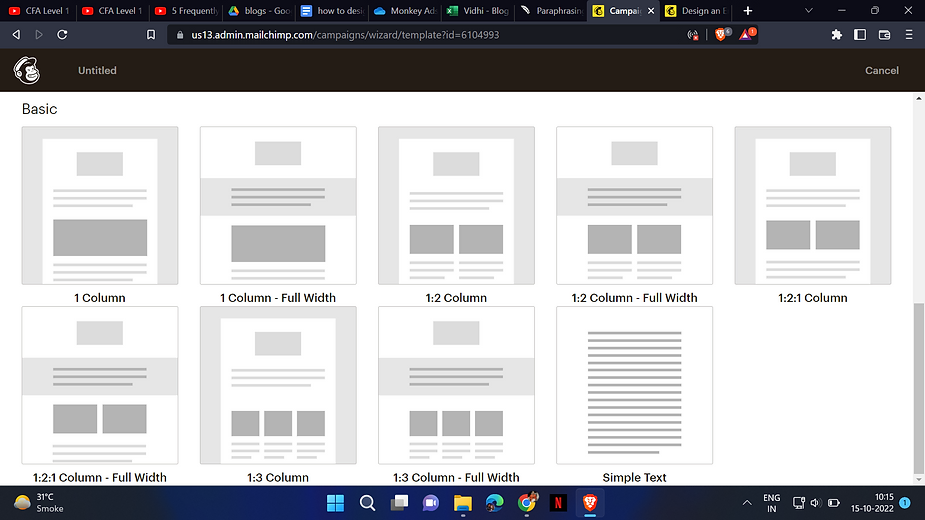
Task: Open a new browser tab
Action: click(x=747, y=11)
